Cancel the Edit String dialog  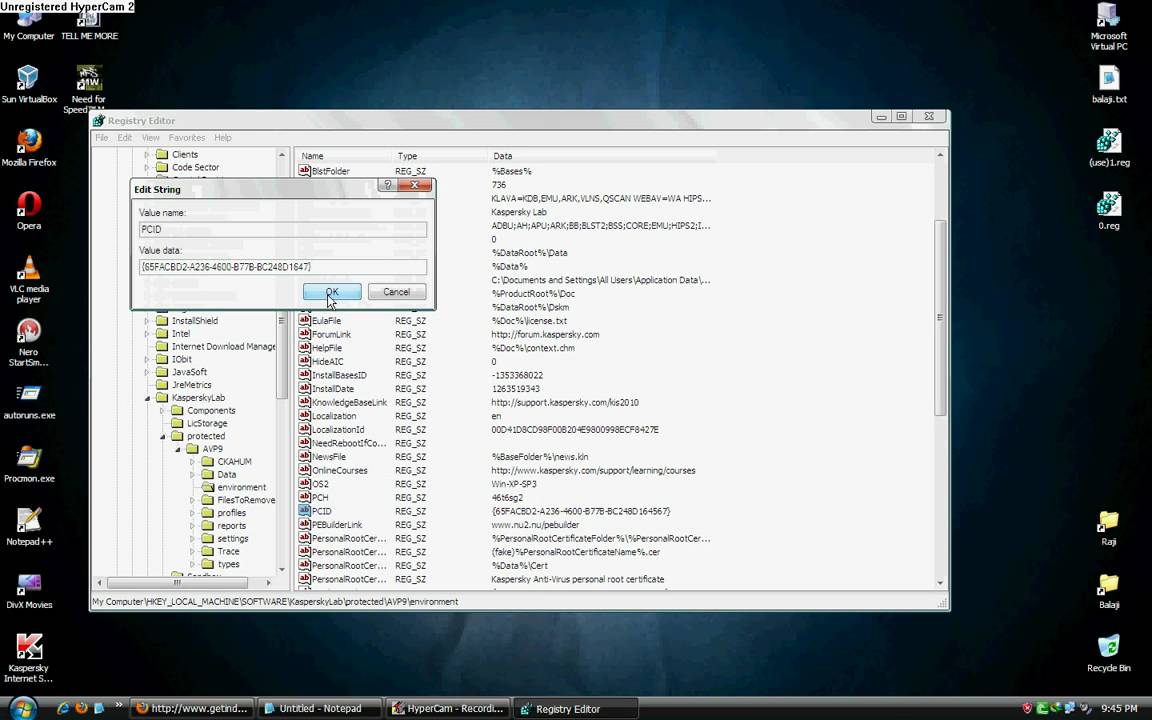click(397, 292)
